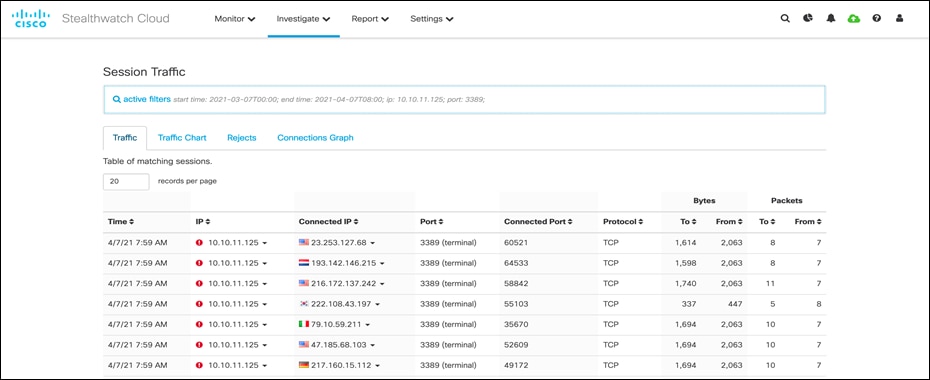930x380 pixels.
Task: Open the alerts bell icon
Action: click(x=830, y=18)
